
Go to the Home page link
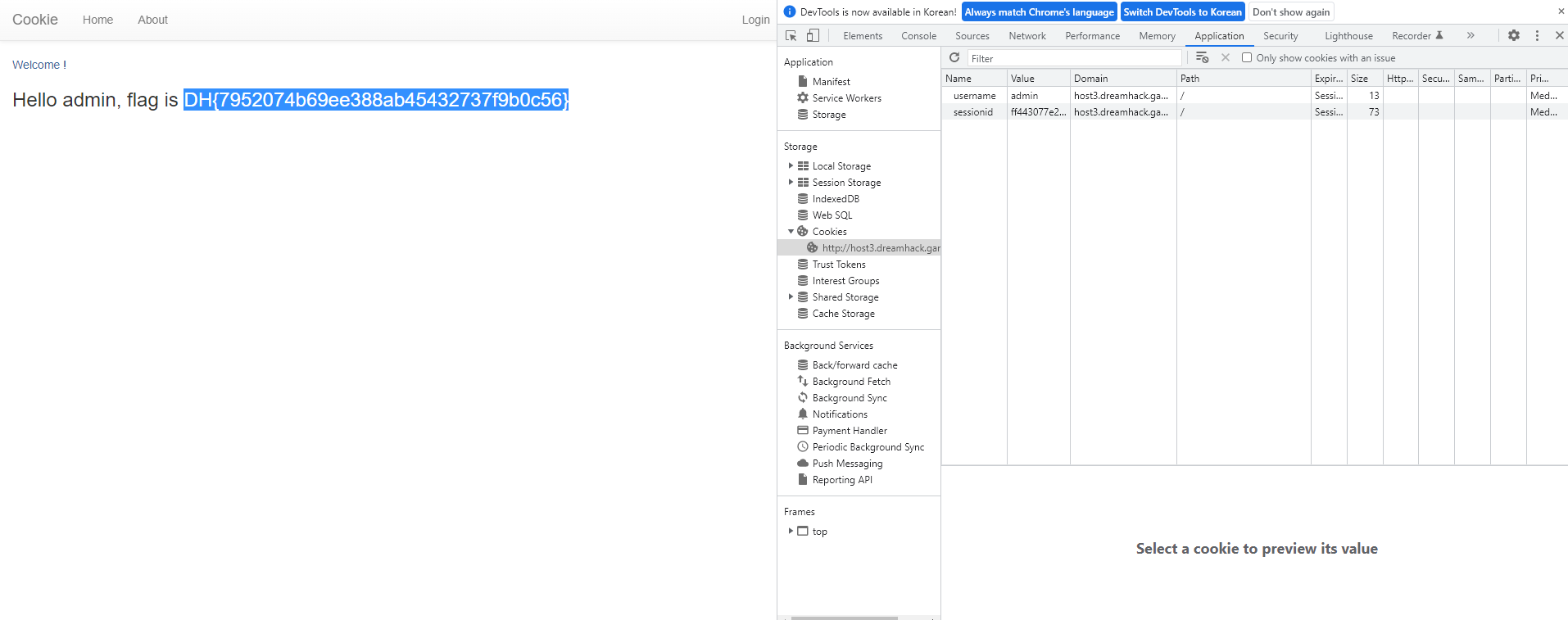(x=97, y=20)
